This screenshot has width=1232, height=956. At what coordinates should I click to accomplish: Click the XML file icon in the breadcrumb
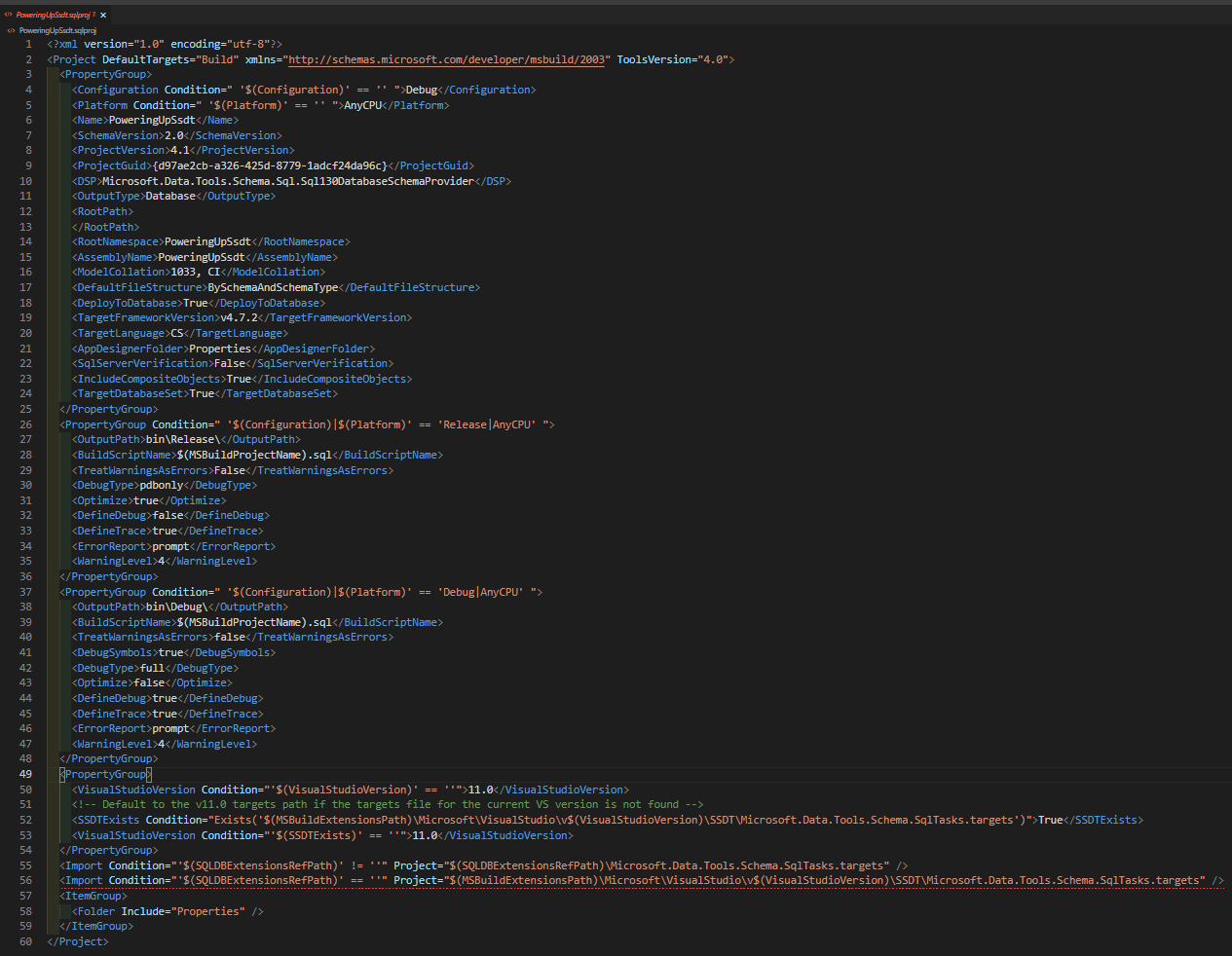(10, 30)
